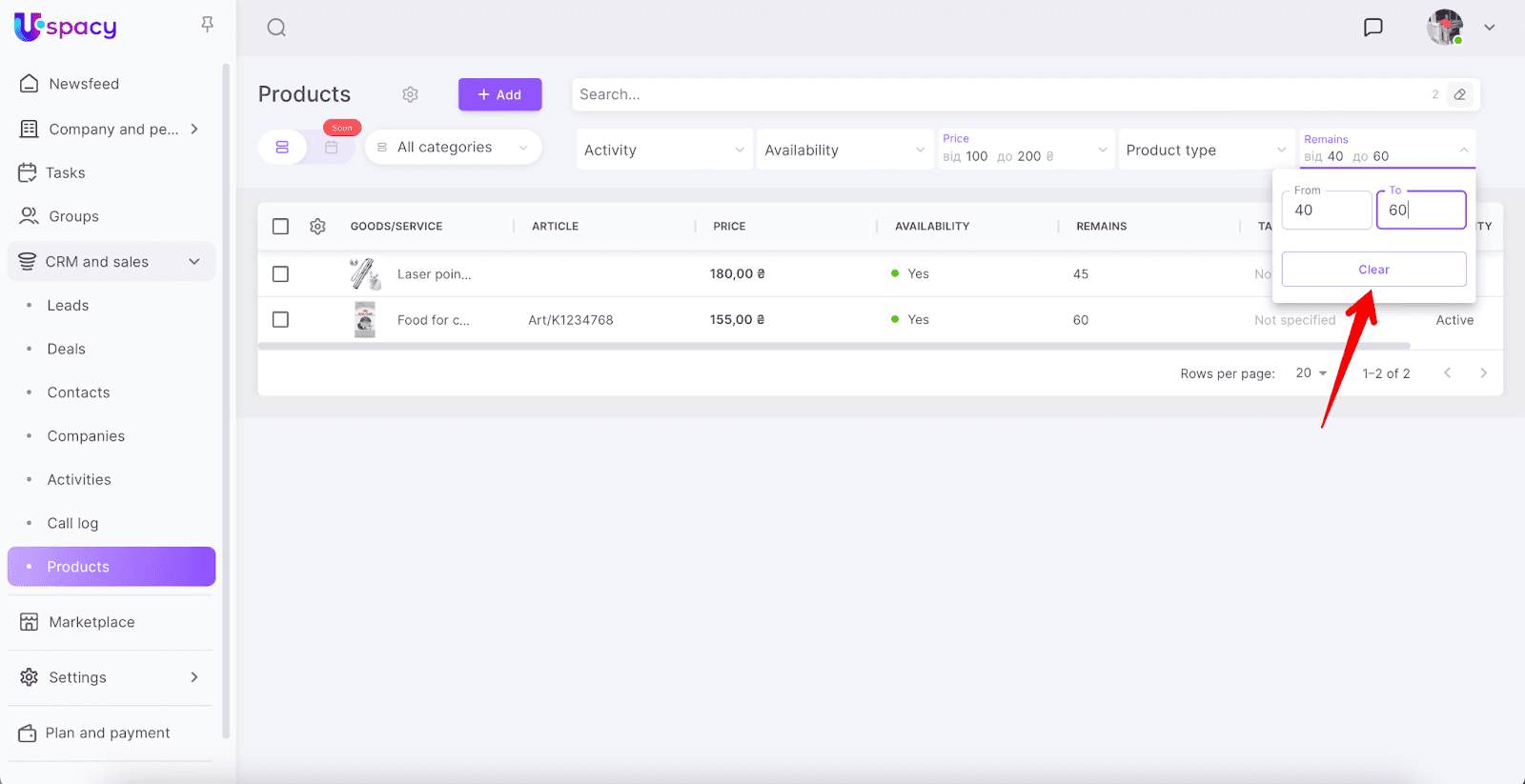Open the chat messages icon
The height and width of the screenshot is (784, 1525).
click(1372, 28)
